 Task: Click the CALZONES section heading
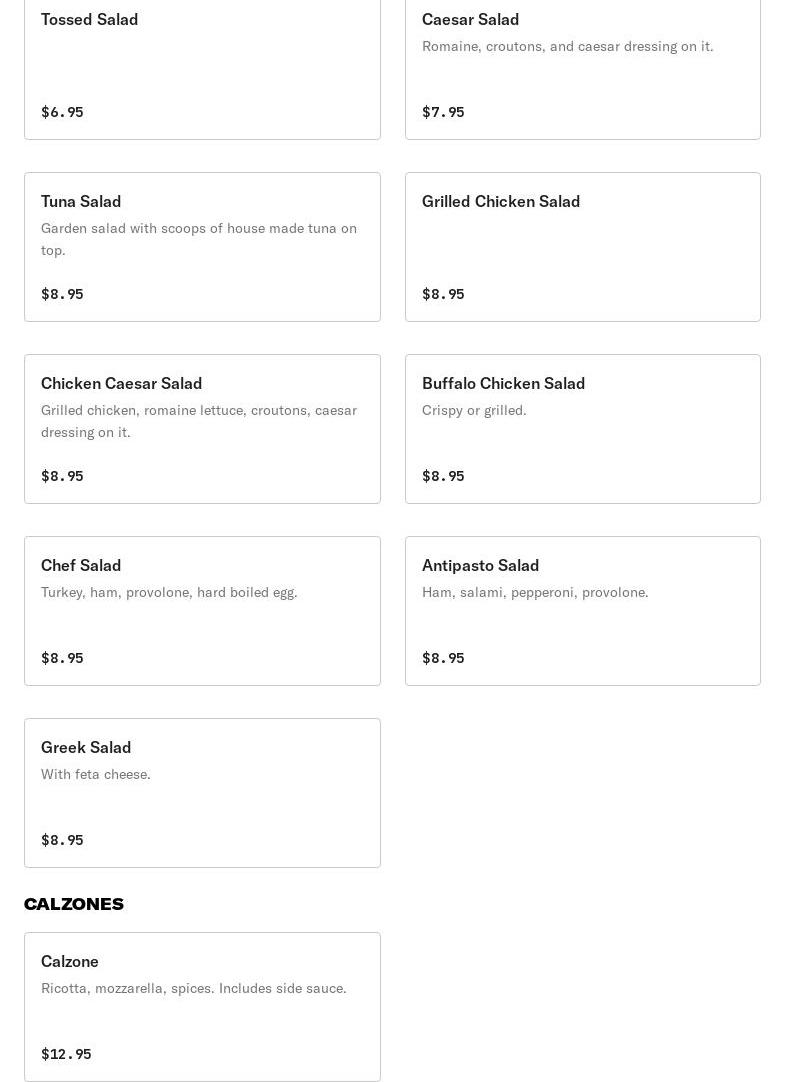(x=74, y=904)
